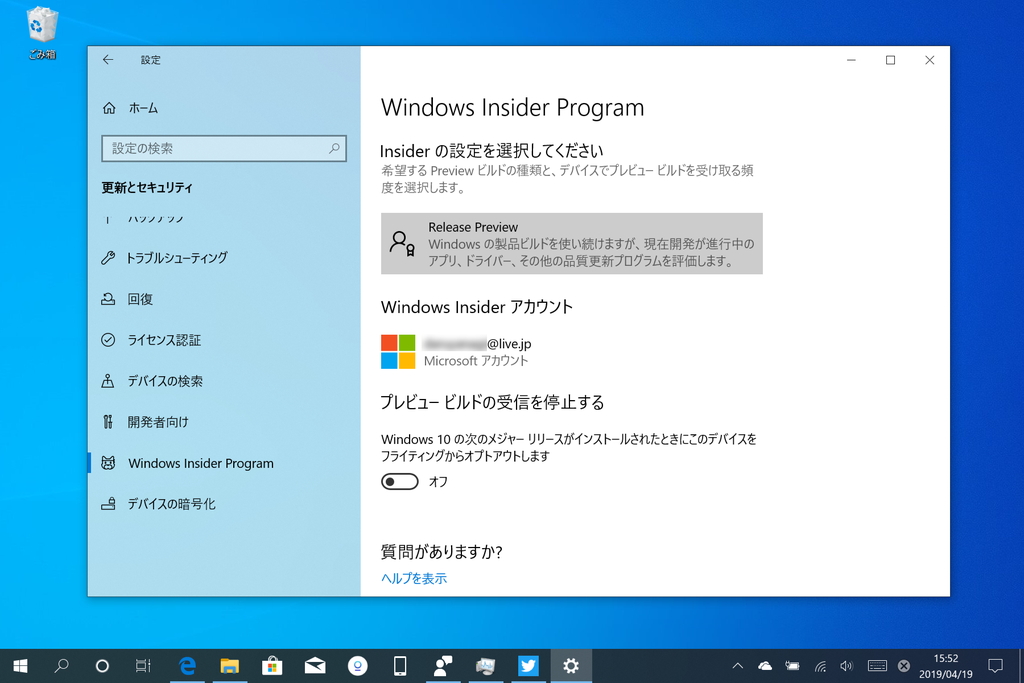
Task: Open Twitter from the taskbar
Action: [x=528, y=665]
